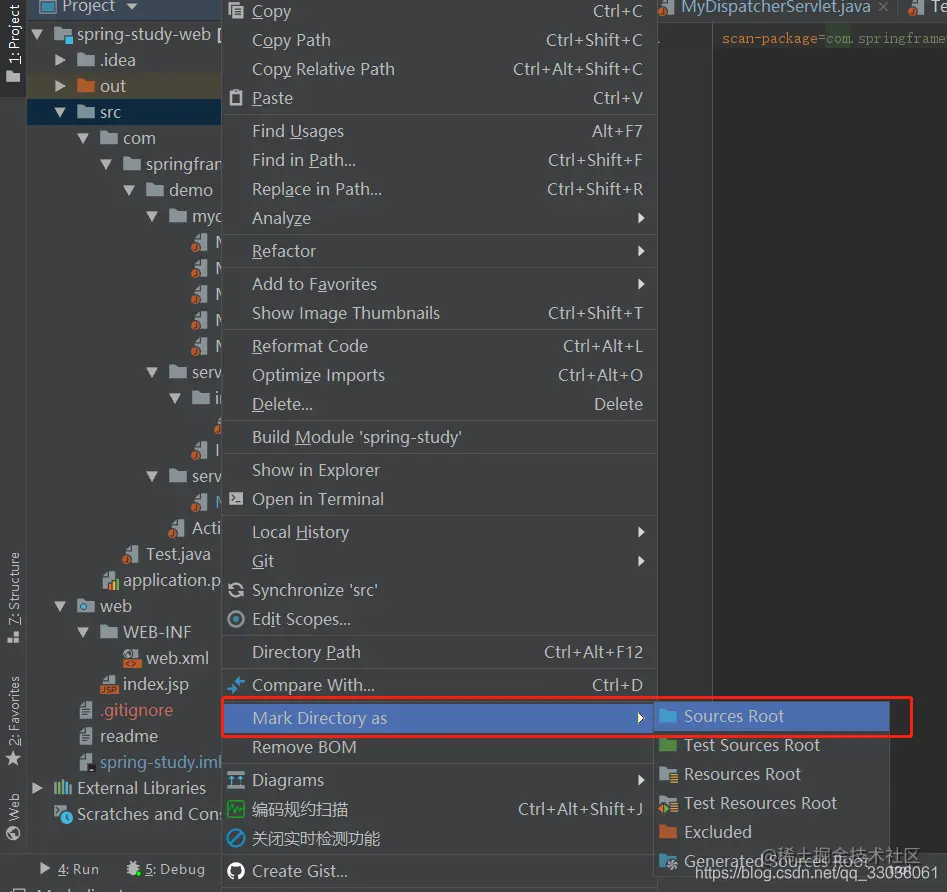Expand the out folder
Screen dimensions: 947x892
point(60,86)
